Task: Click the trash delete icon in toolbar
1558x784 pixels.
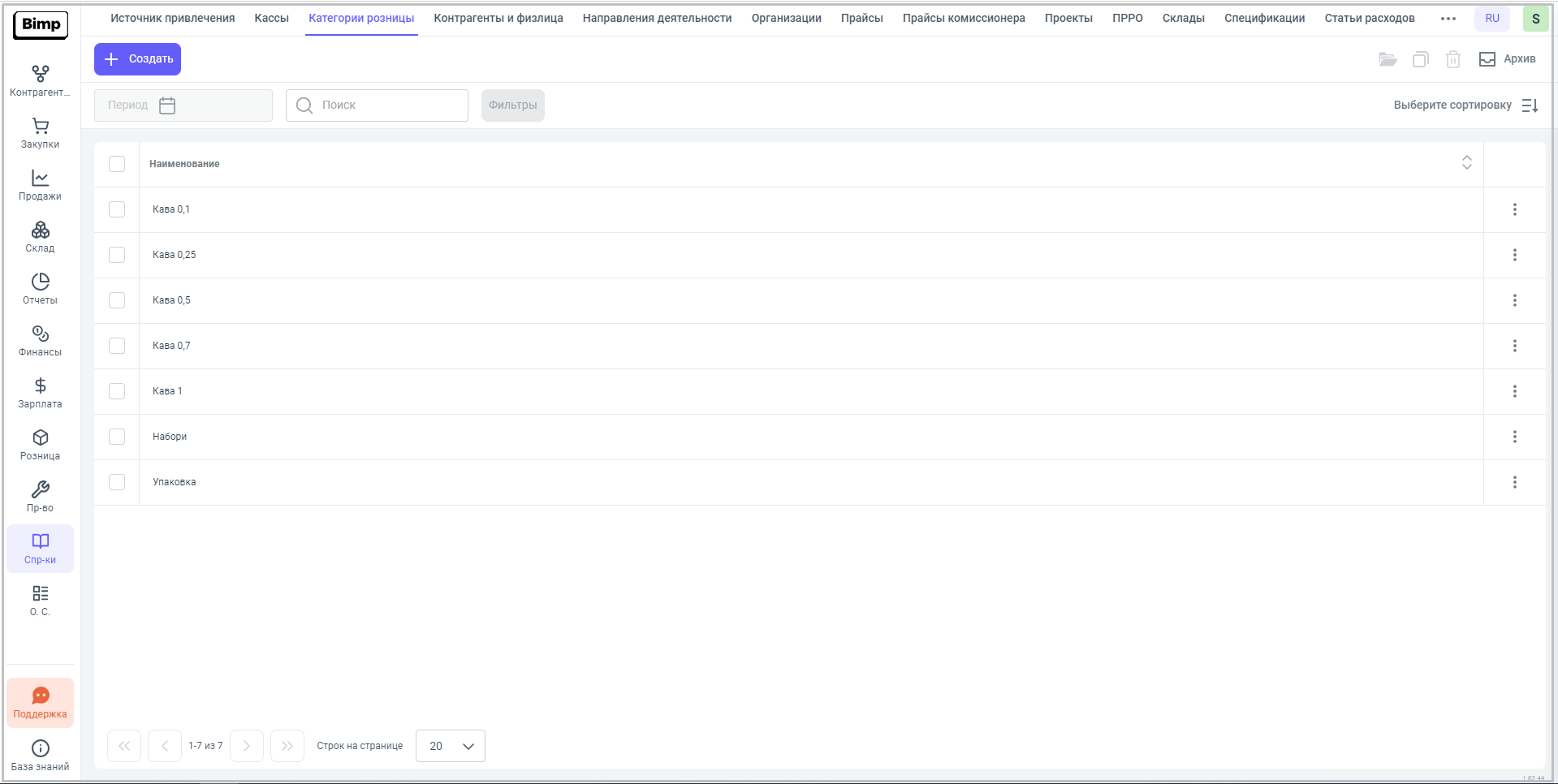Action: 1452,59
